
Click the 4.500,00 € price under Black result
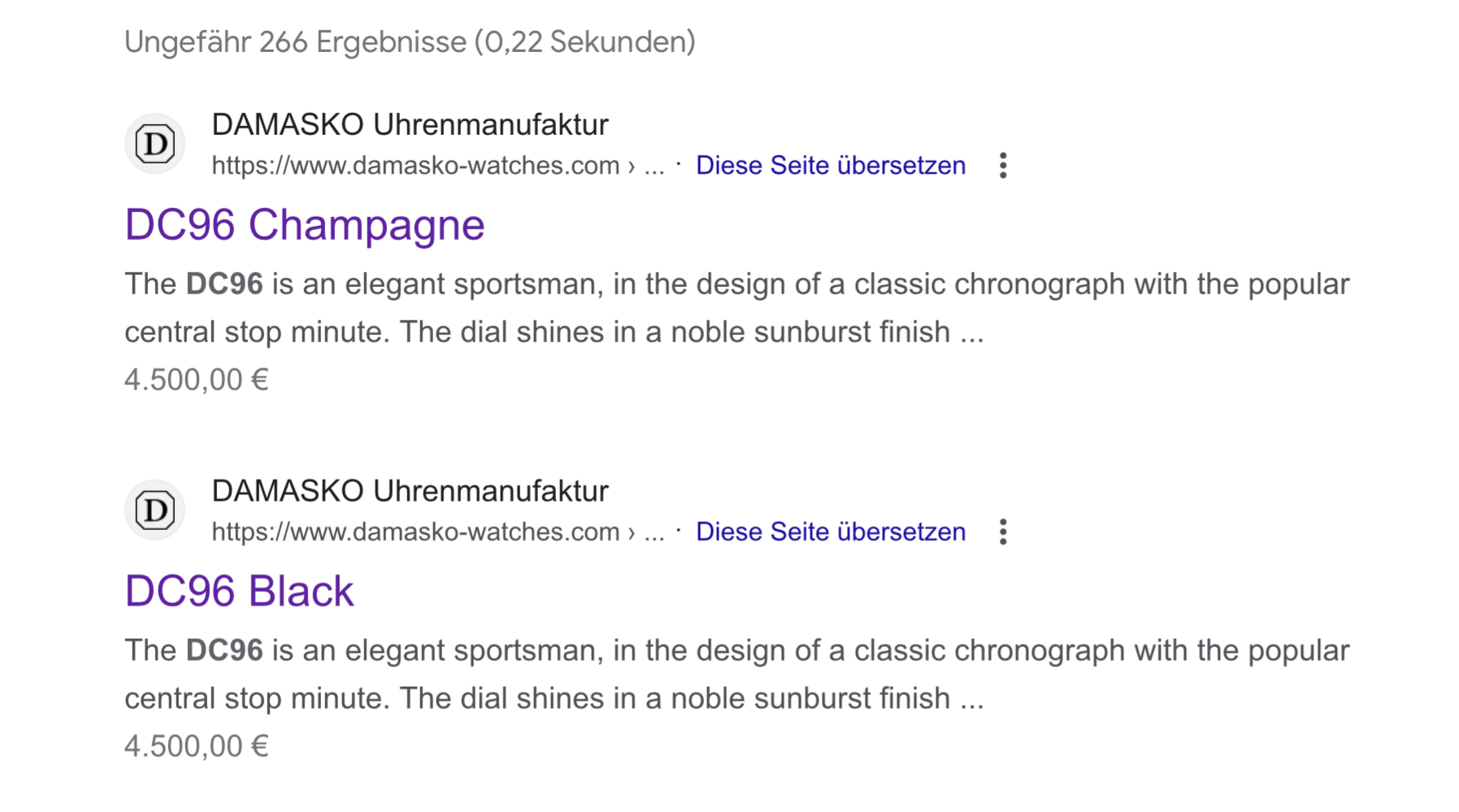coord(196,746)
